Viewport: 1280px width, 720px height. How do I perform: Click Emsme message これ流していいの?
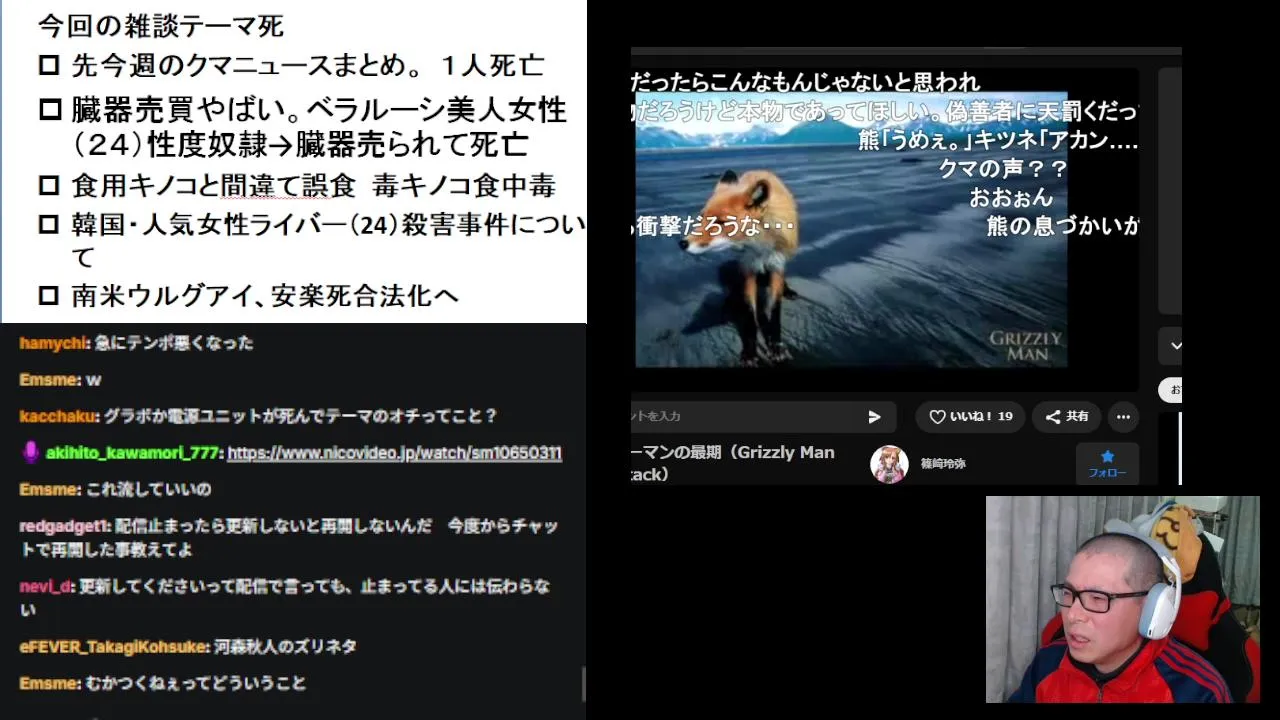149,490
